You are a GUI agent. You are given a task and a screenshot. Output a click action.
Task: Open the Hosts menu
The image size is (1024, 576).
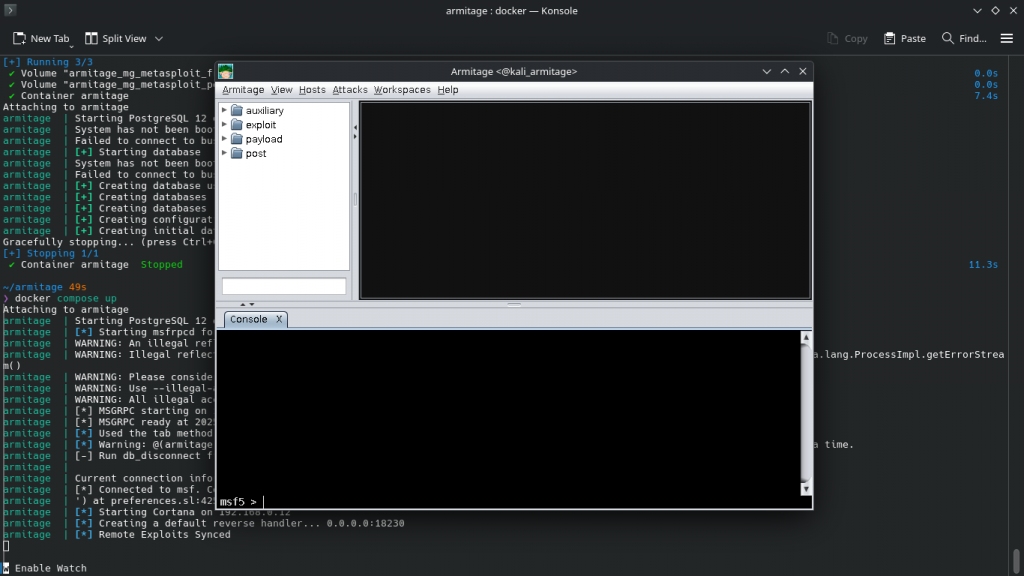312,89
